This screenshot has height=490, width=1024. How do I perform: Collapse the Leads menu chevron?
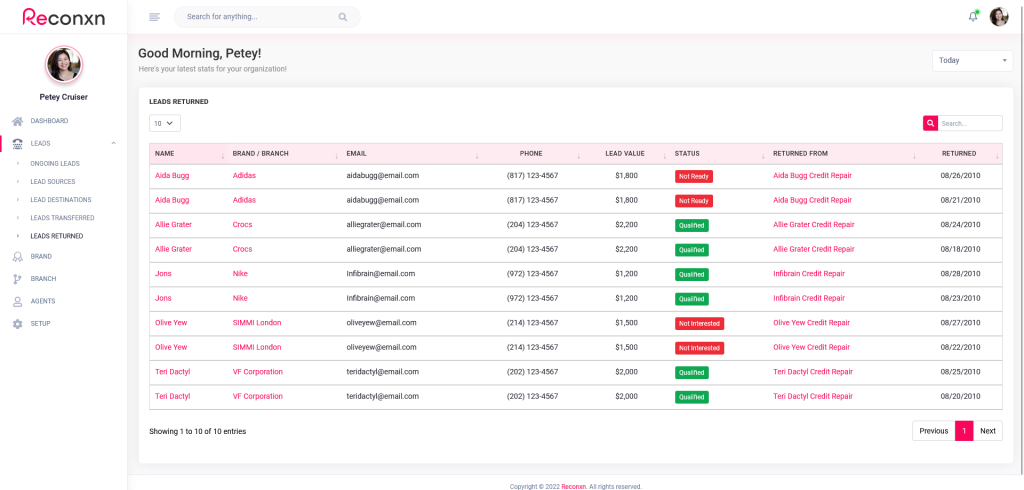114,143
